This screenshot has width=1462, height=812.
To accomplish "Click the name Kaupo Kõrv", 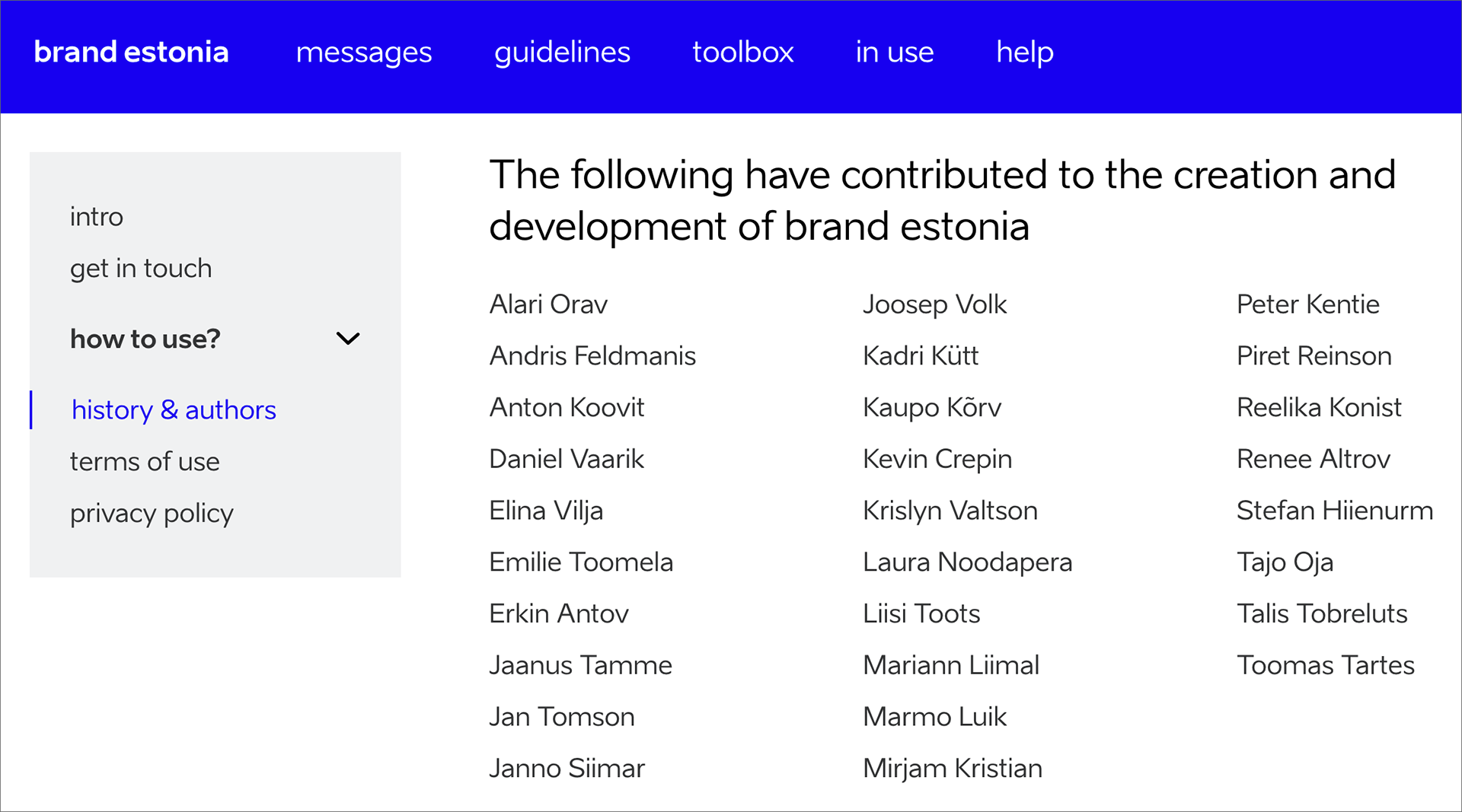I will pos(932,408).
